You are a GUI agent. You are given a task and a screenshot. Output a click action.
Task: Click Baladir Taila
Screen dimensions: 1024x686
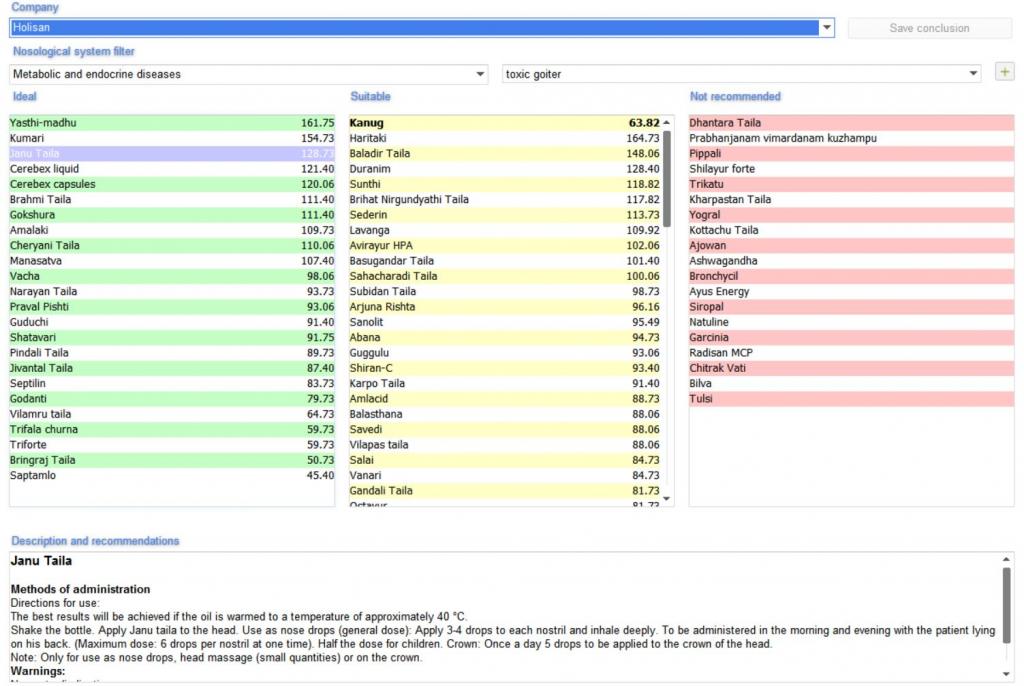point(505,154)
